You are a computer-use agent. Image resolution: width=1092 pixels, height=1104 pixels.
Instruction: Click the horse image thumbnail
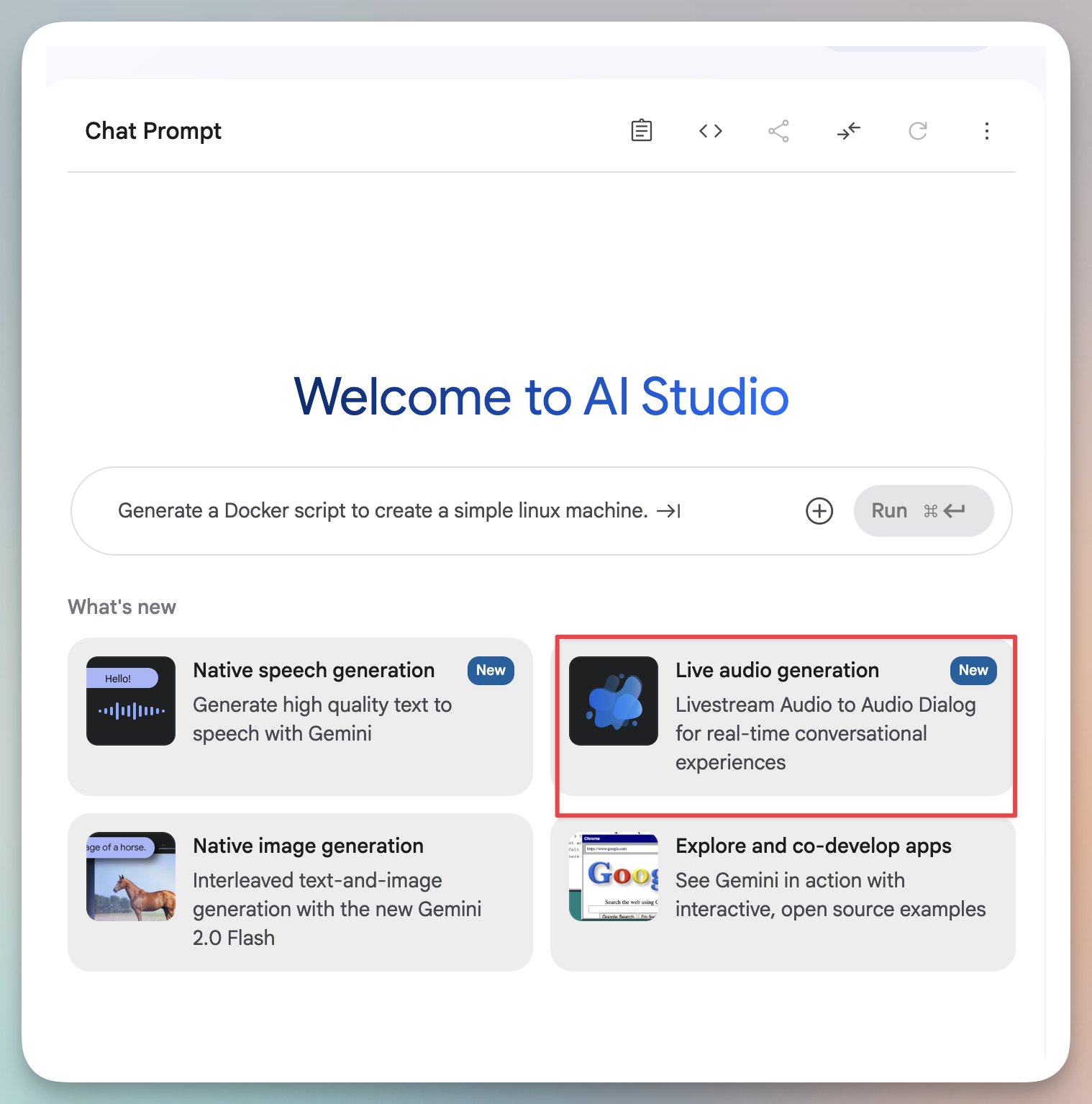click(131, 877)
